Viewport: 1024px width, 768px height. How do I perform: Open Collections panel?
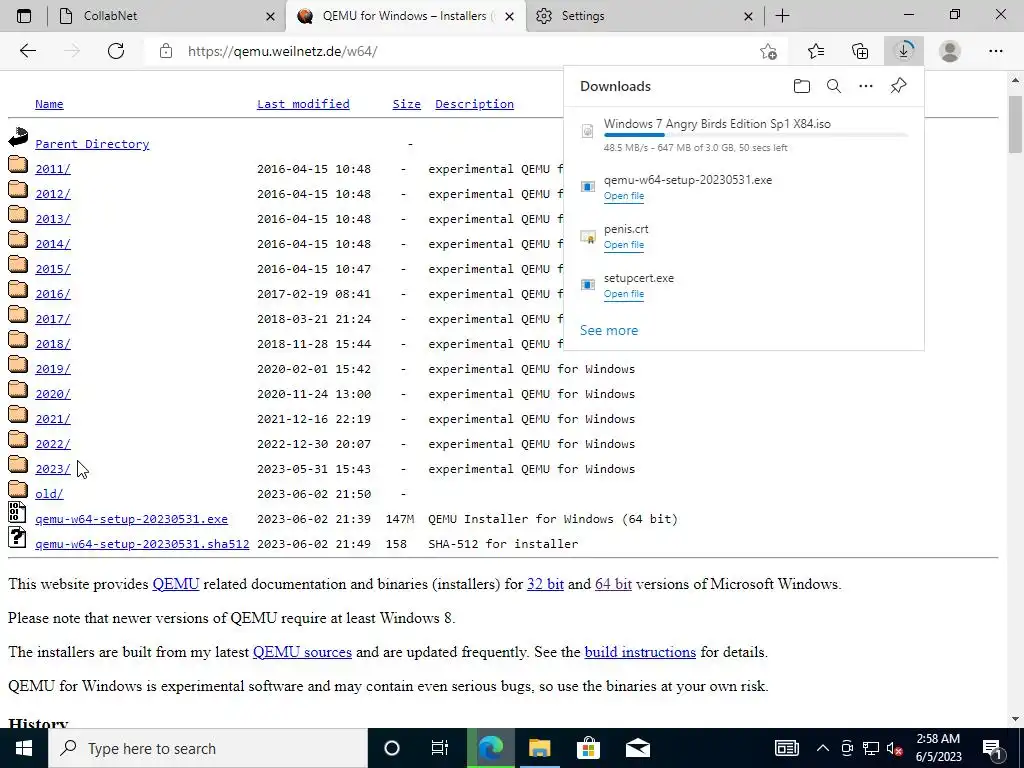click(x=860, y=51)
